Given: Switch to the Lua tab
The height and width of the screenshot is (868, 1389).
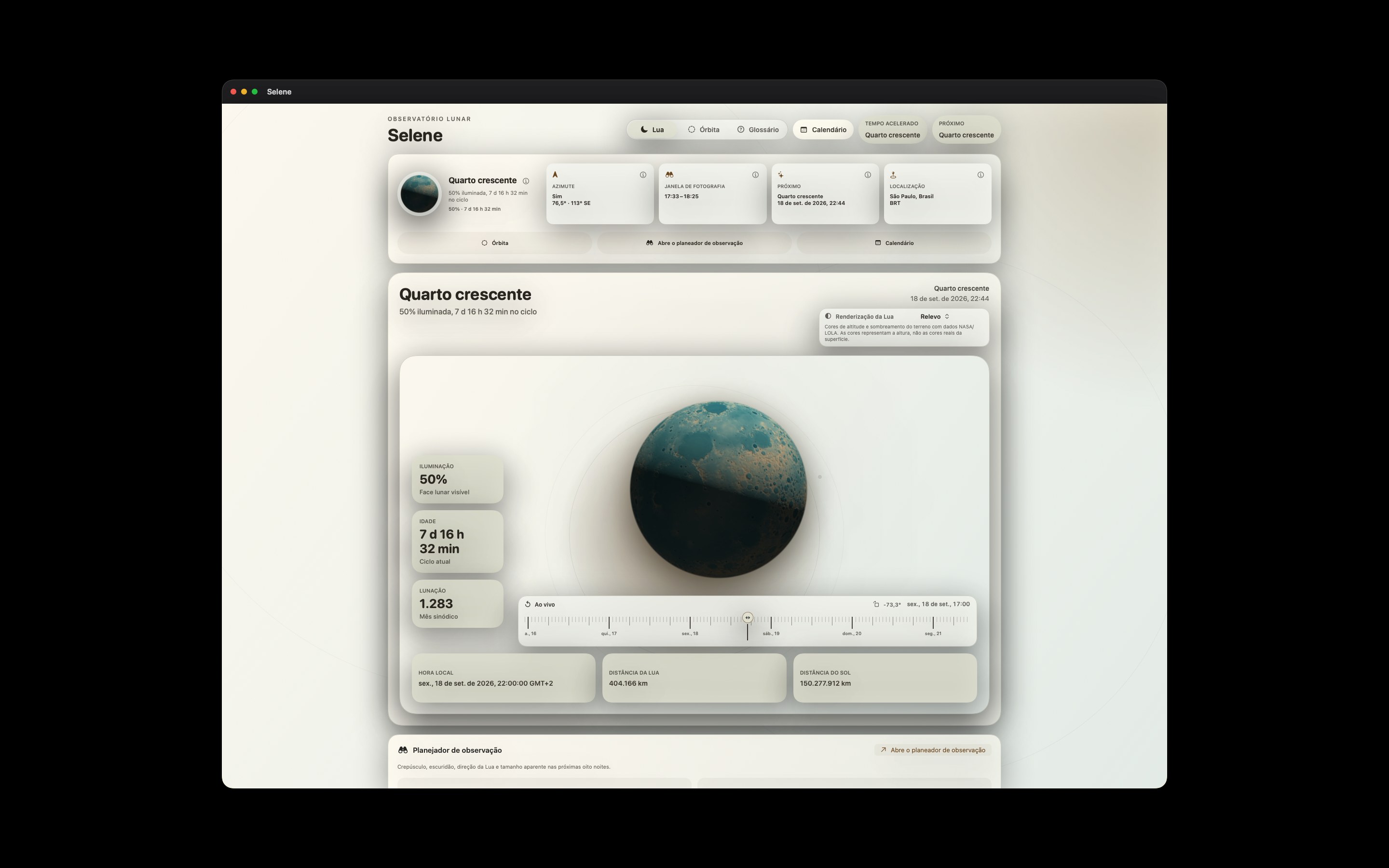Looking at the screenshot, I should pyautogui.click(x=653, y=130).
